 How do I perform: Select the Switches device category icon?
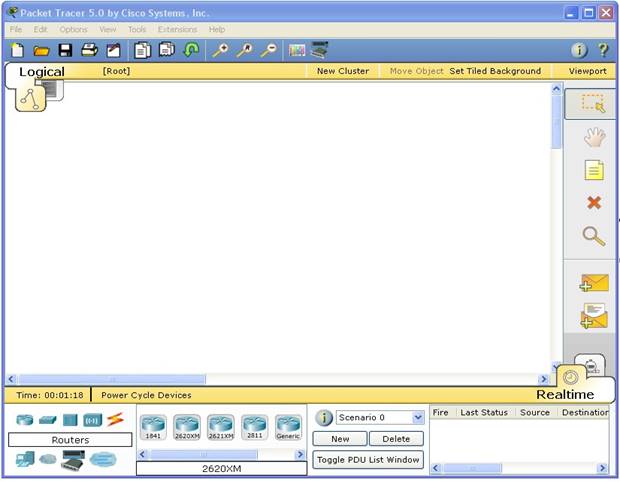47,420
